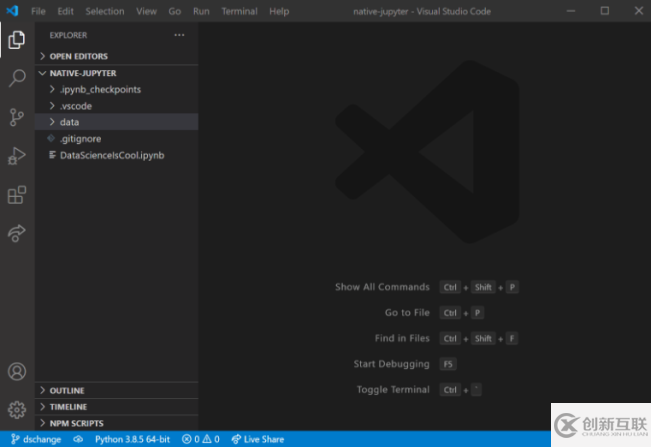
Task: Click Python 3.8.5 64-bit interpreter selector
Action: coord(132,439)
